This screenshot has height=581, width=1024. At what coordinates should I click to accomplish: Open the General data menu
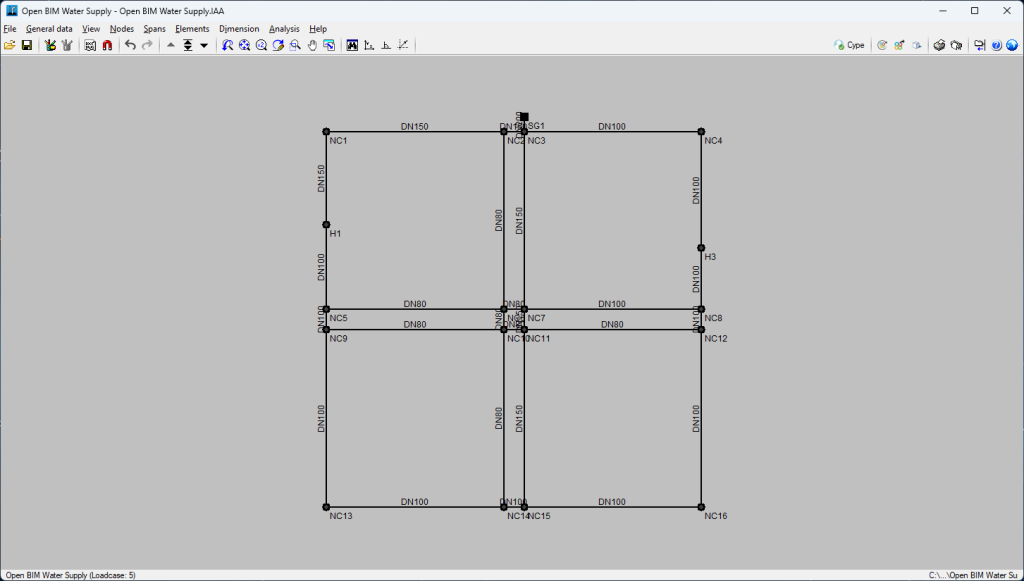coord(49,29)
